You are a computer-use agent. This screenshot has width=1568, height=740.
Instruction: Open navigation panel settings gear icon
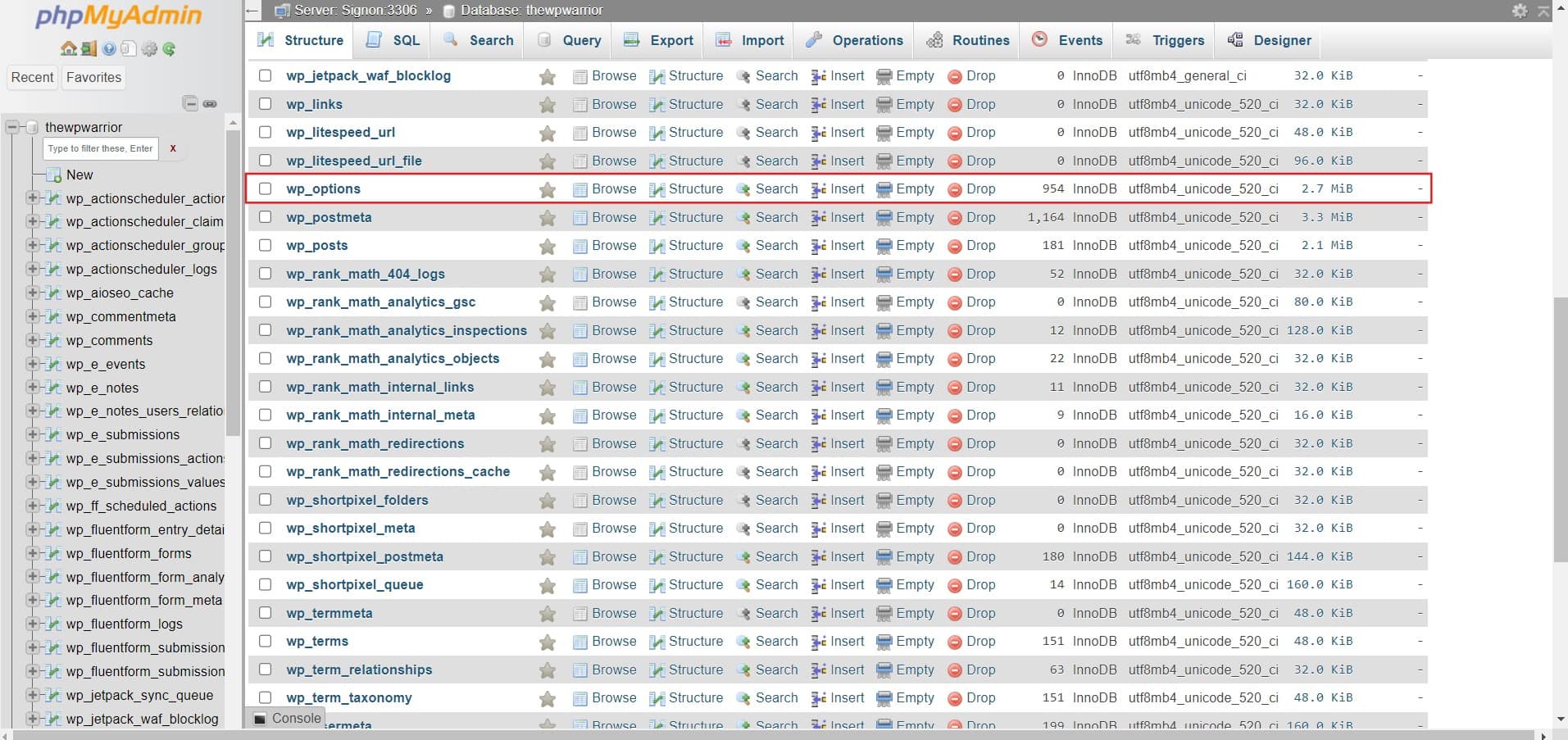(149, 49)
